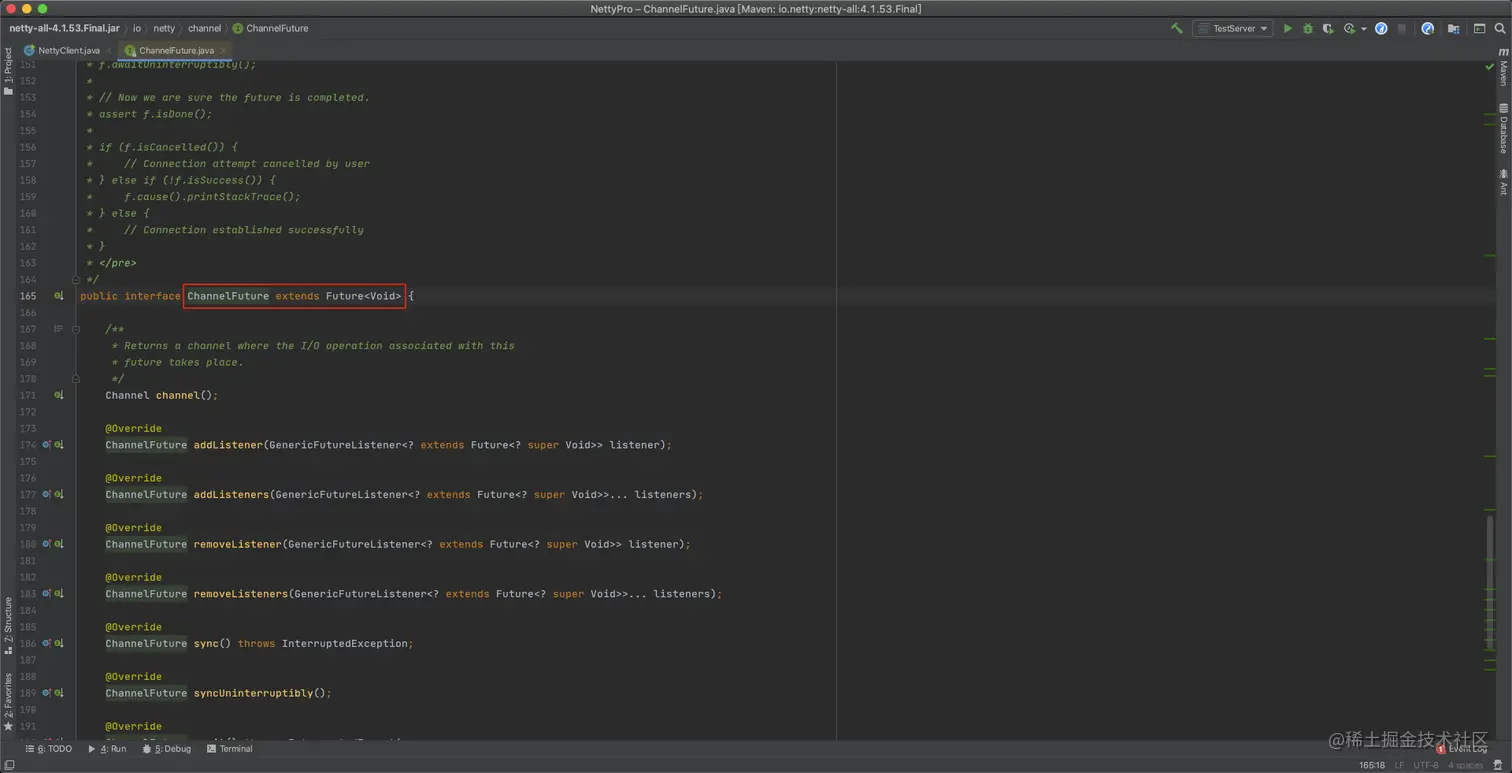Image resolution: width=1512 pixels, height=773 pixels.
Task: Click the ChannelFuture breadcrumb item
Action: (271, 29)
